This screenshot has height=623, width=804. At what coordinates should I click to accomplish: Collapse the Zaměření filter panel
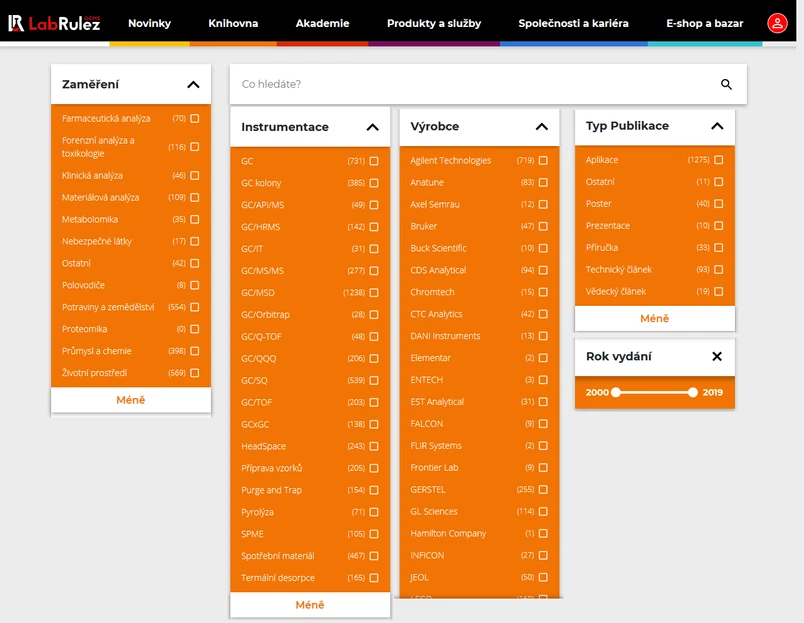click(x=193, y=85)
